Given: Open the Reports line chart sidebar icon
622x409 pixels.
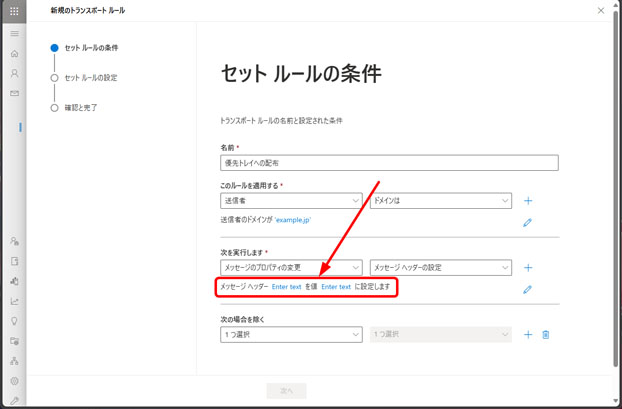Looking at the screenshot, I should [14, 301].
